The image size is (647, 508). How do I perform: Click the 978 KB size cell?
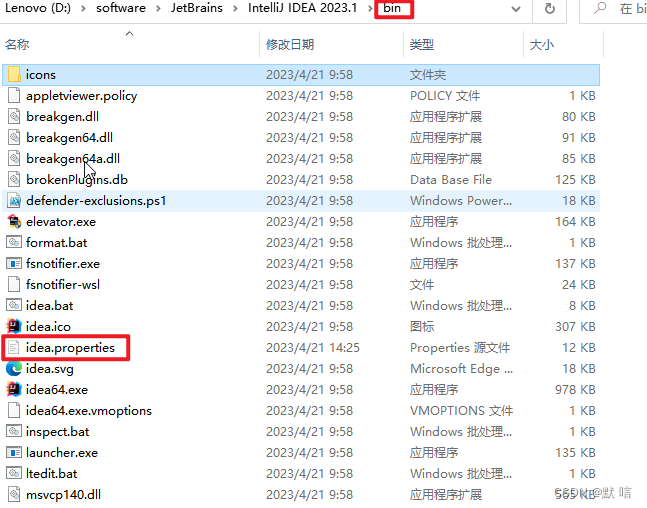click(575, 390)
